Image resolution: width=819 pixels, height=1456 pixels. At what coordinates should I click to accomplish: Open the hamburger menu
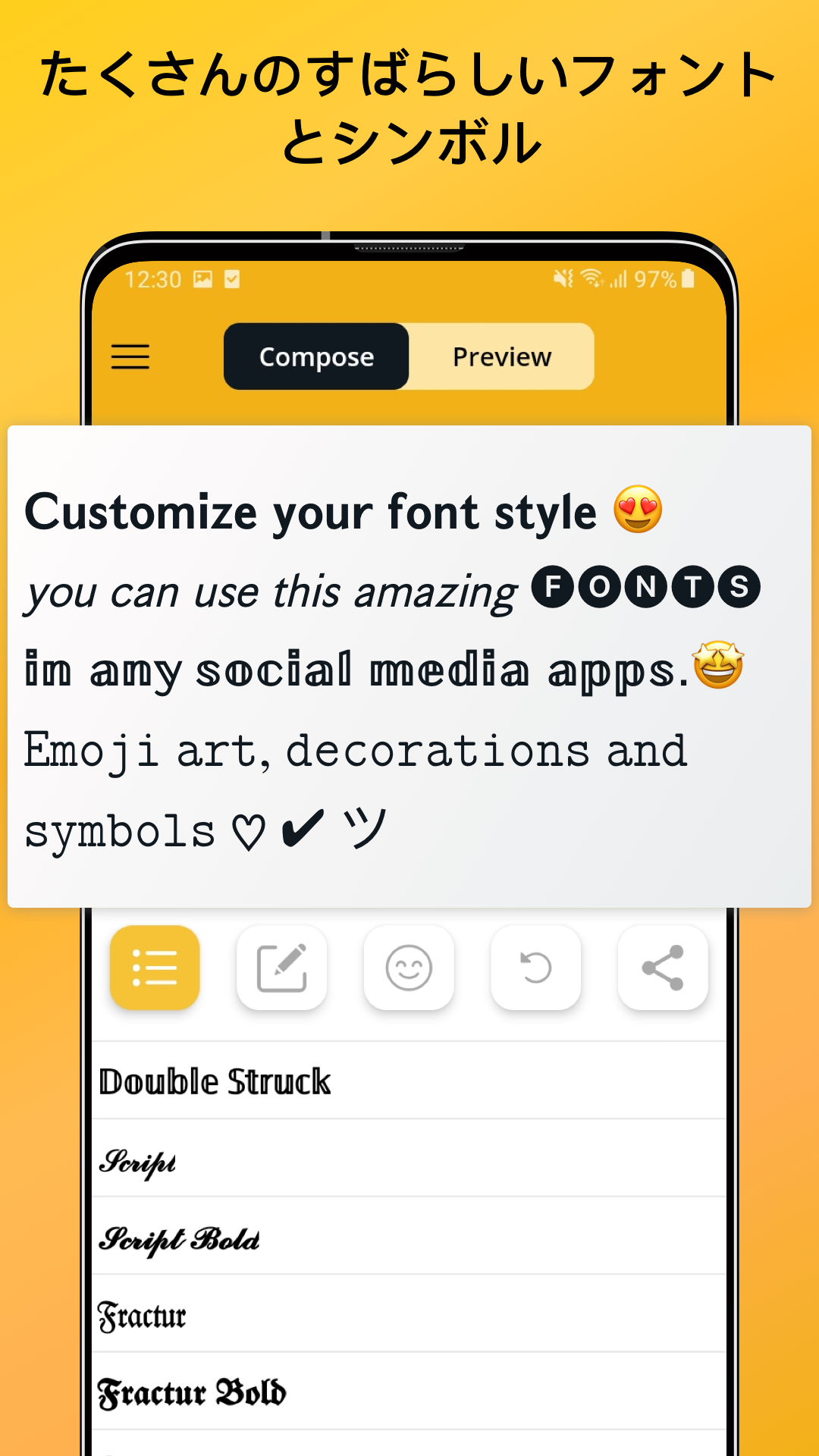point(130,356)
